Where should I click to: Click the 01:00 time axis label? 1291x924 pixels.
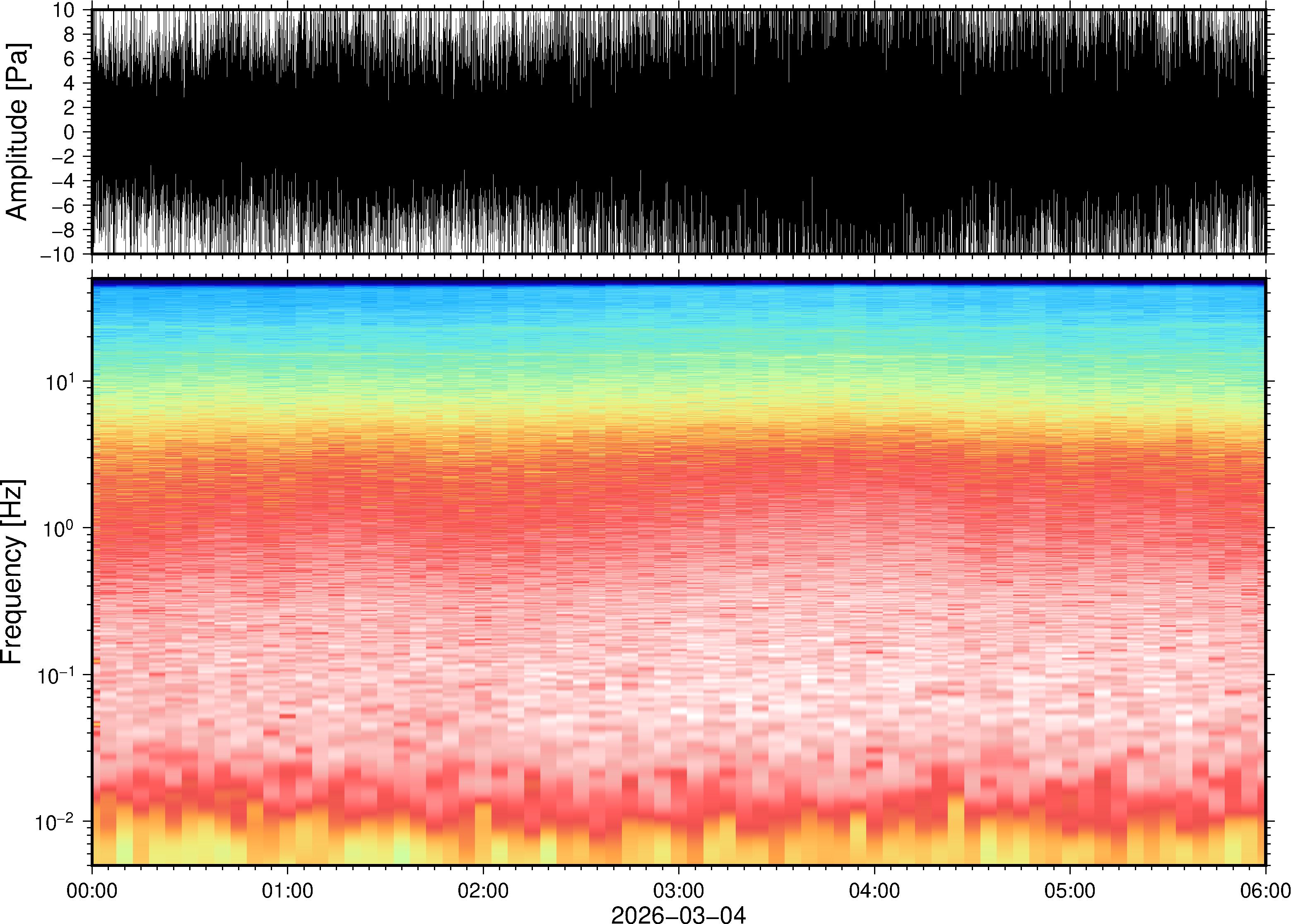tap(287, 890)
